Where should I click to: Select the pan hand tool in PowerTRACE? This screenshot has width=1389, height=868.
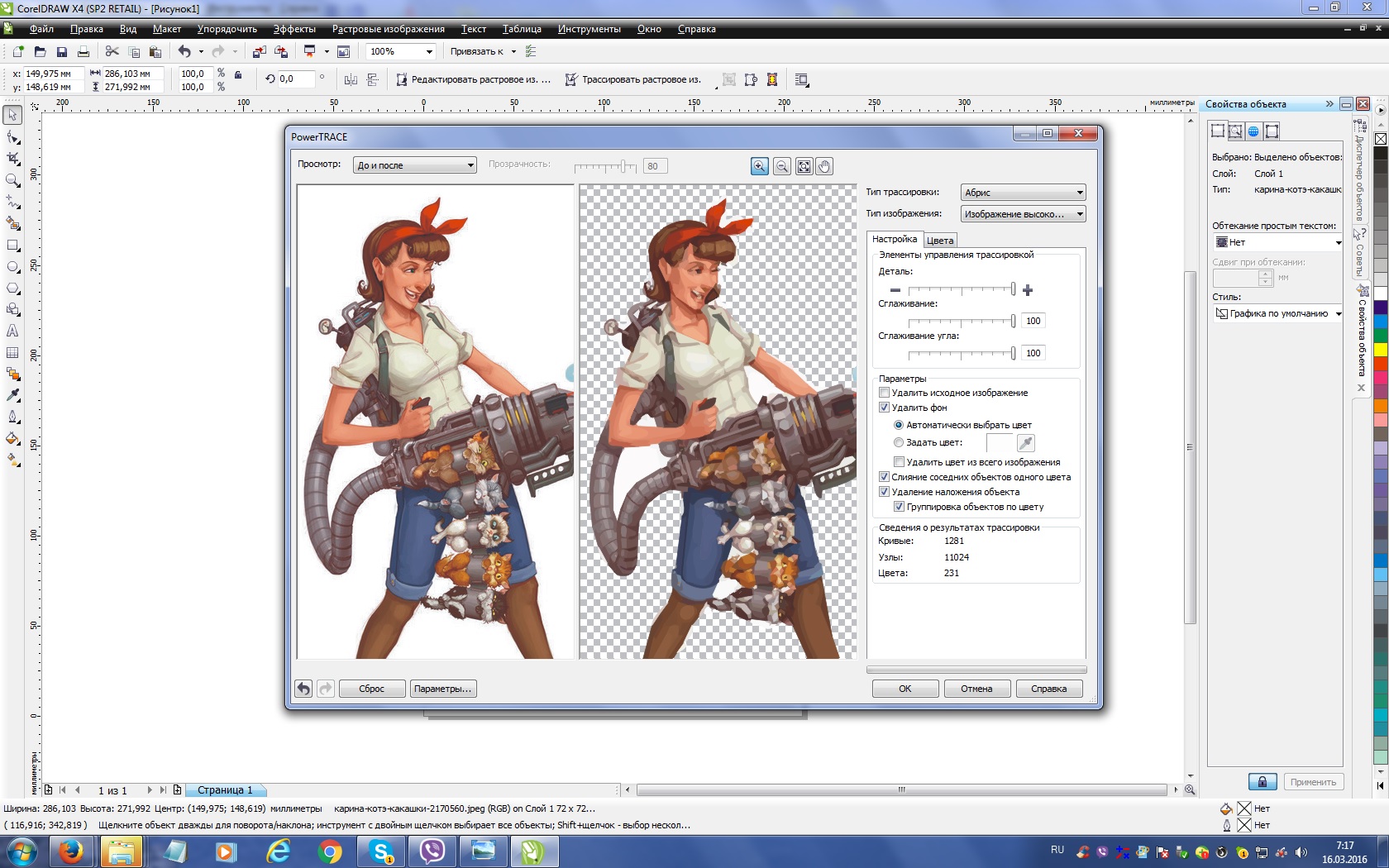pos(824,166)
